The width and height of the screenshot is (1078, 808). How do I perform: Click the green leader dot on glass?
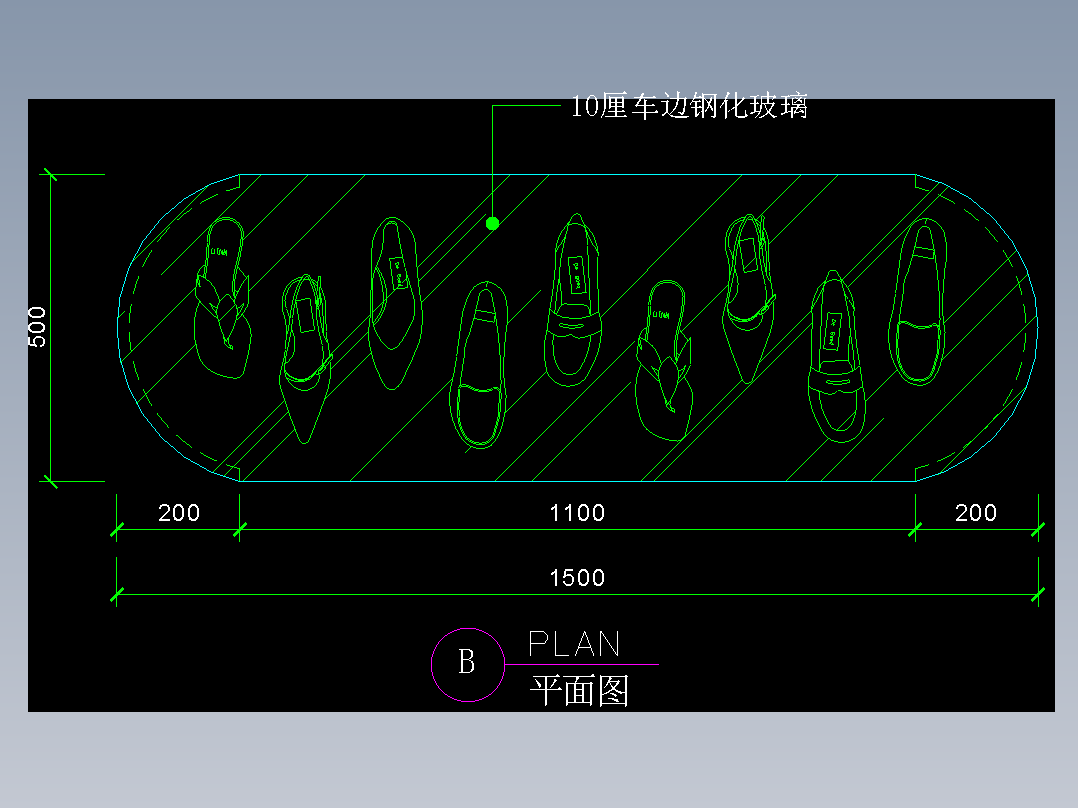click(492, 223)
